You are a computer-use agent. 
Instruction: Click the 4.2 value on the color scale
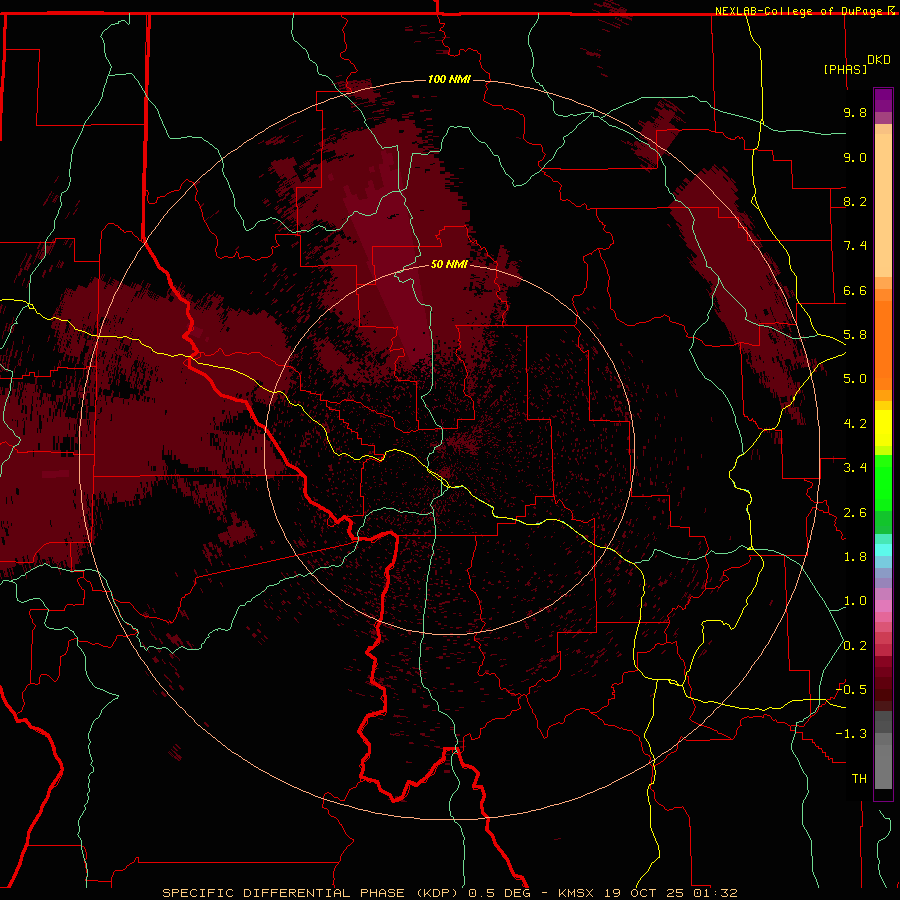pos(855,424)
